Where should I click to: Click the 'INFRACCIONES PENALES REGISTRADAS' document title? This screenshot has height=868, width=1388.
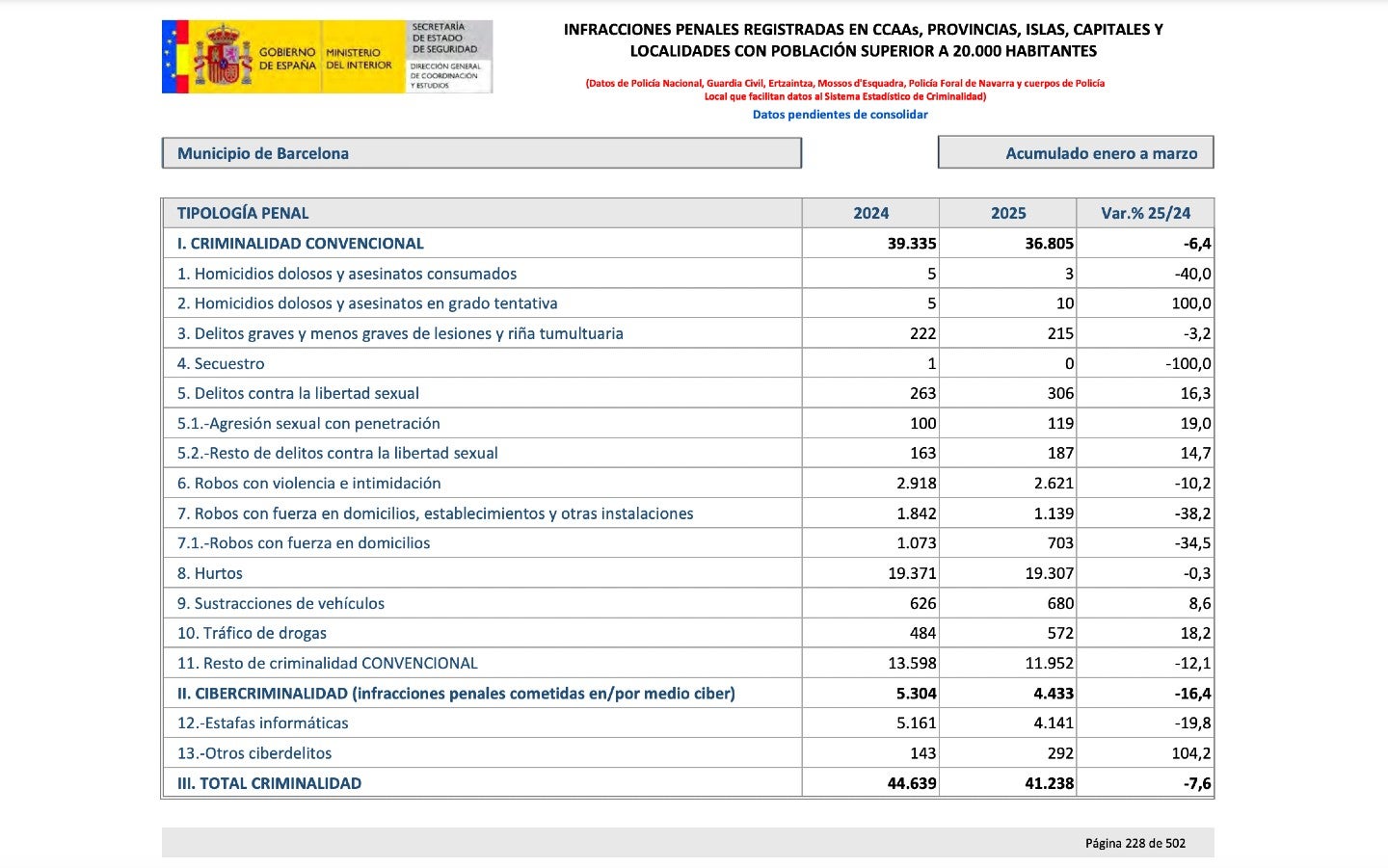coord(863,40)
